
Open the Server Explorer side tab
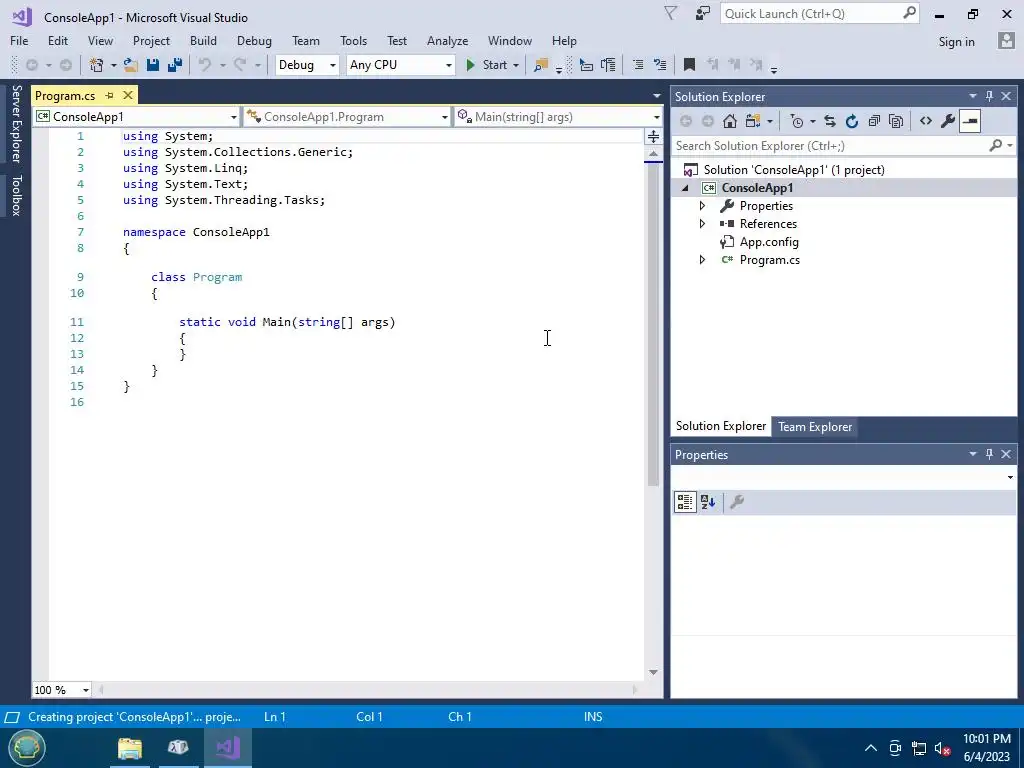click(16, 123)
